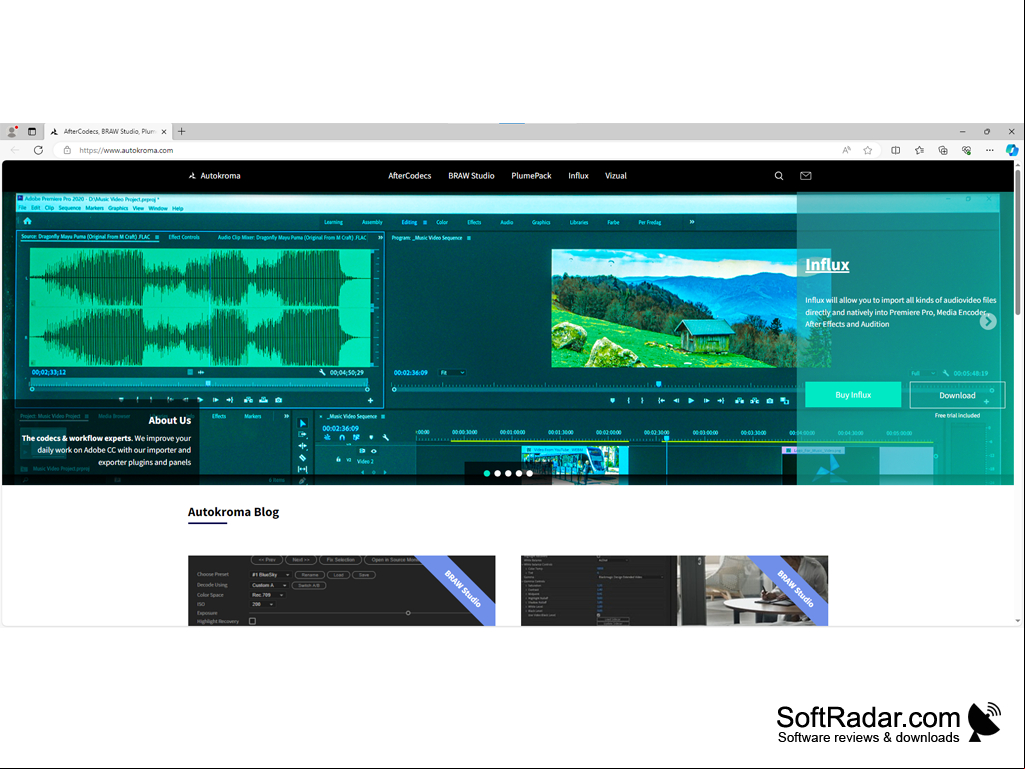Screen dimensions: 1025x769
Task: Click the 'About Us' heading
Action: [x=169, y=420]
